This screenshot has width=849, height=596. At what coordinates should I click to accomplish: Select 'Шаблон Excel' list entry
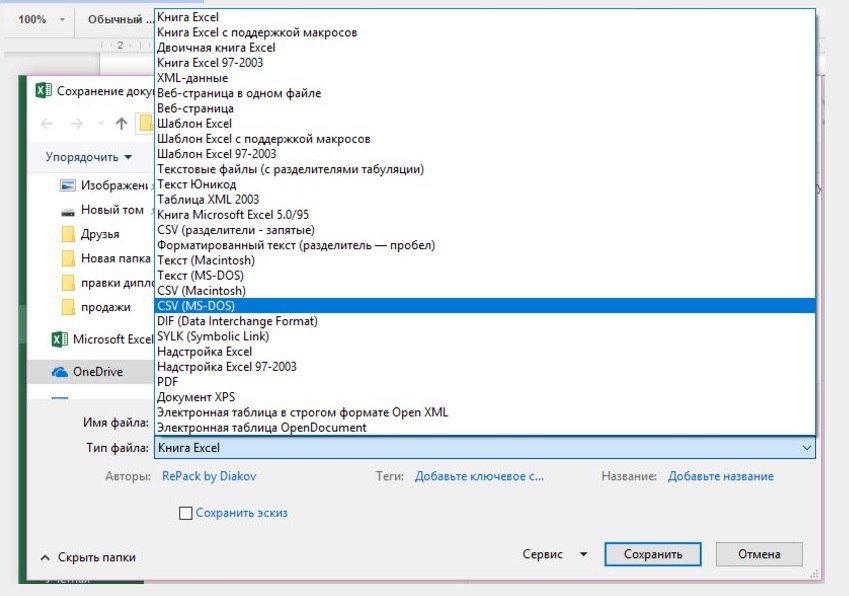485,123
